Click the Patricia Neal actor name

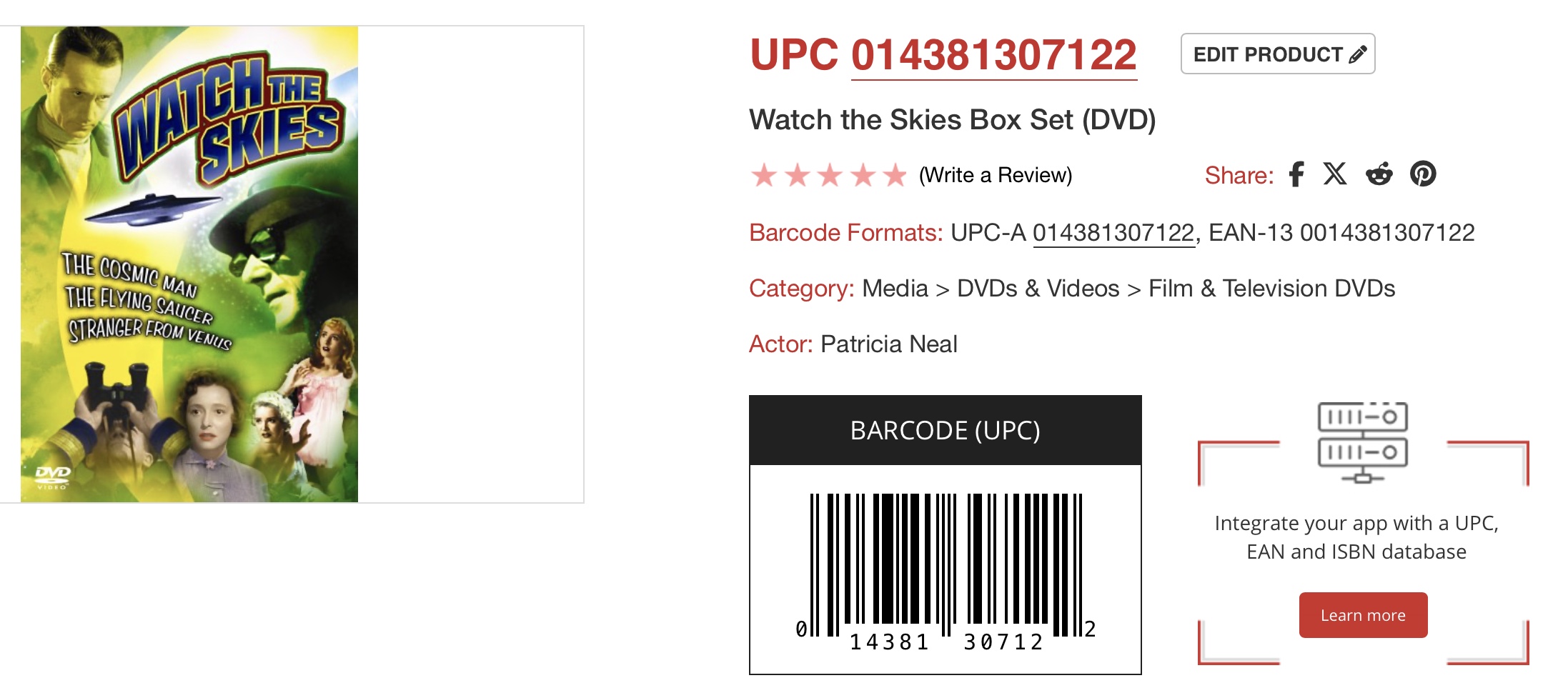(x=888, y=344)
